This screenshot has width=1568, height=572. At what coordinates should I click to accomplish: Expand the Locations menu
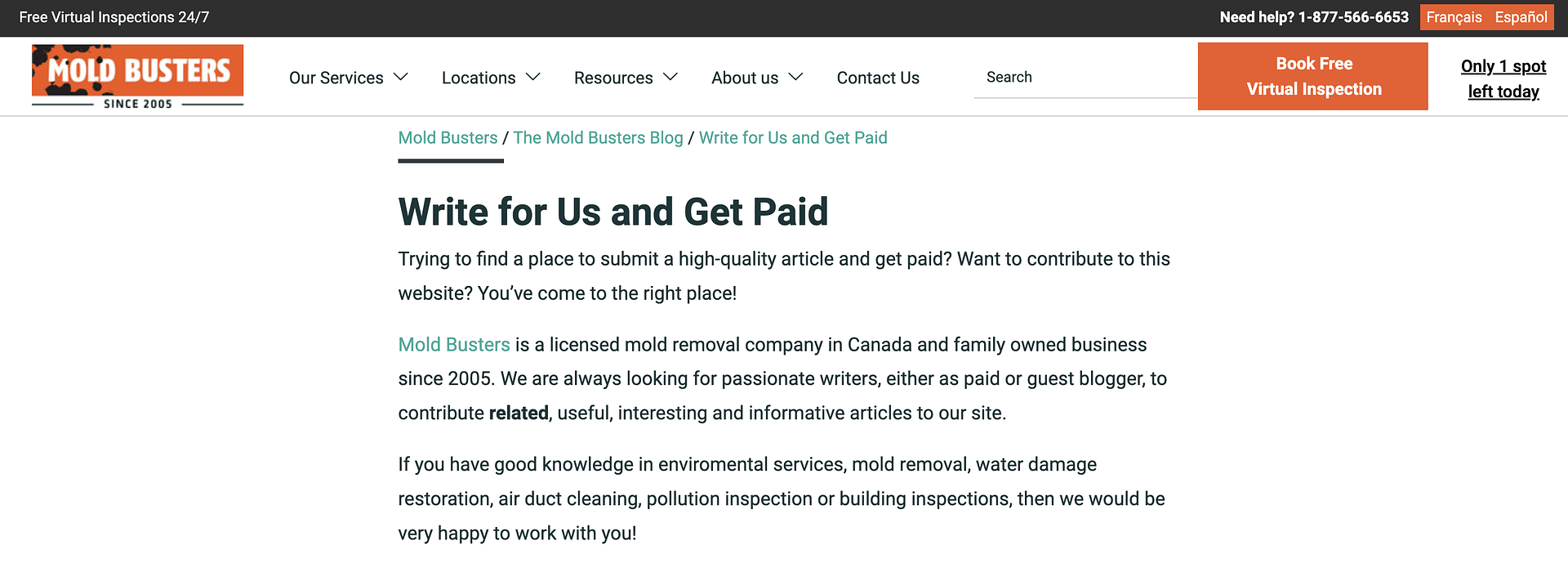479,78
